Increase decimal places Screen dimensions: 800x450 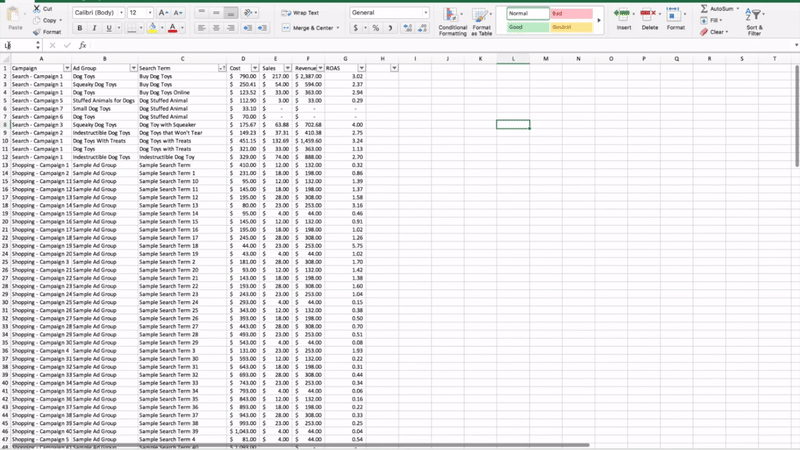click(x=407, y=28)
